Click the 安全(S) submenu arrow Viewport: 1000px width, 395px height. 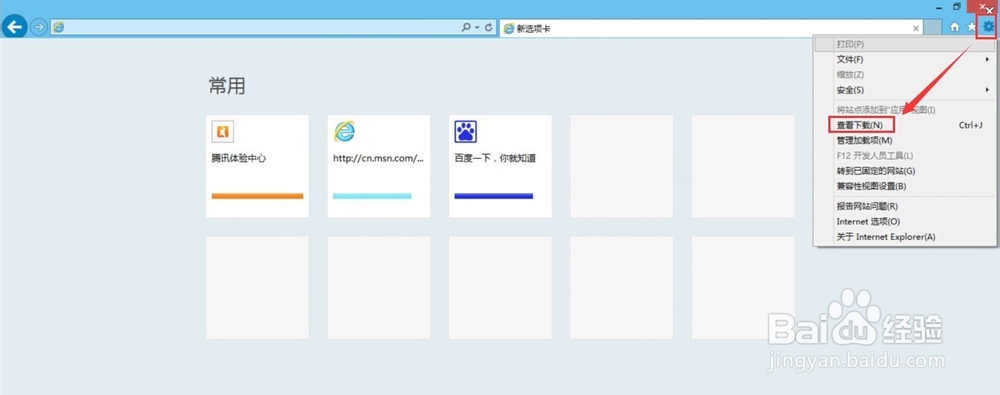tap(987, 90)
